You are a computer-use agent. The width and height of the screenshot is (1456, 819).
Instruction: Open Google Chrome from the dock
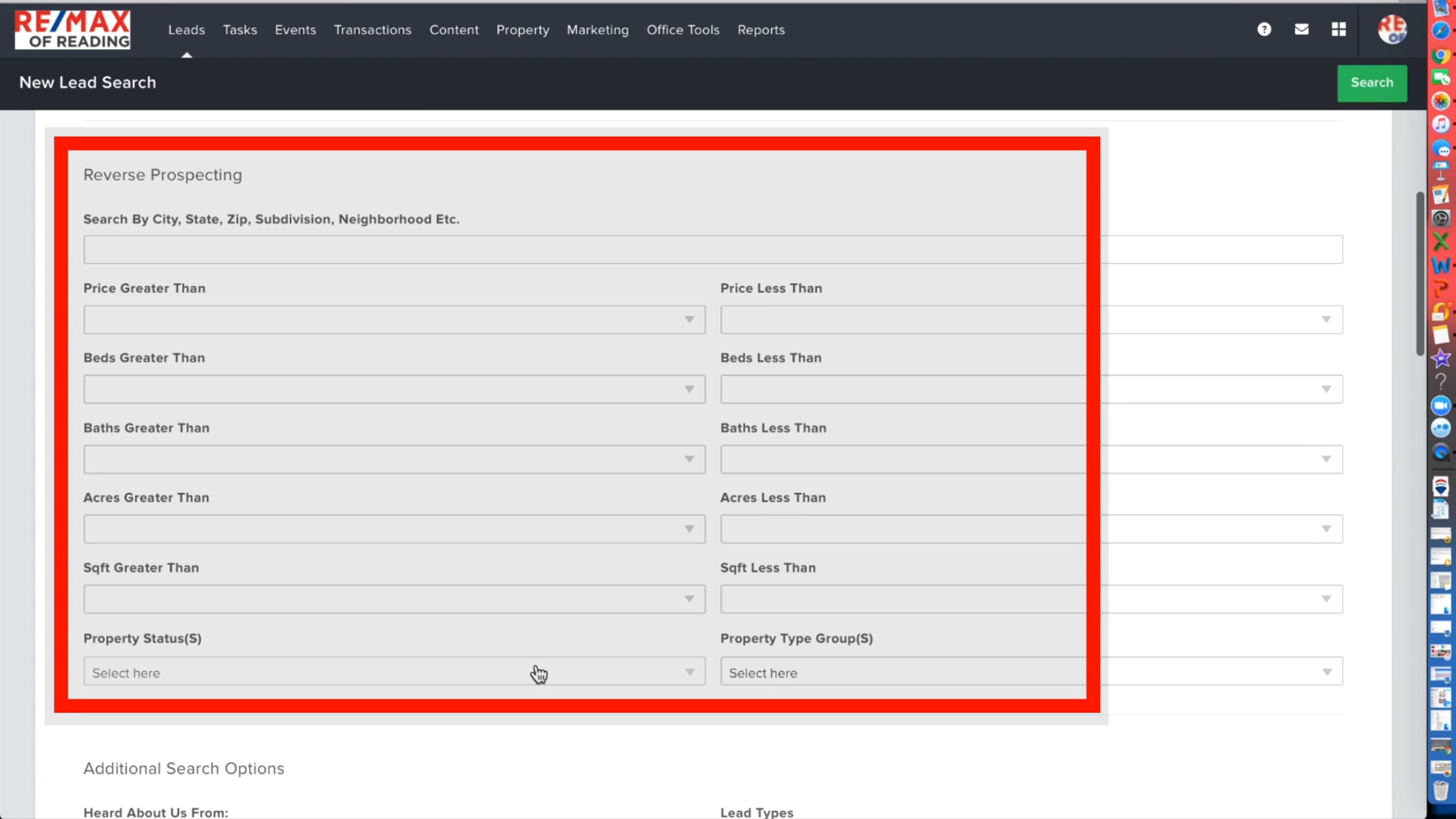tap(1441, 55)
